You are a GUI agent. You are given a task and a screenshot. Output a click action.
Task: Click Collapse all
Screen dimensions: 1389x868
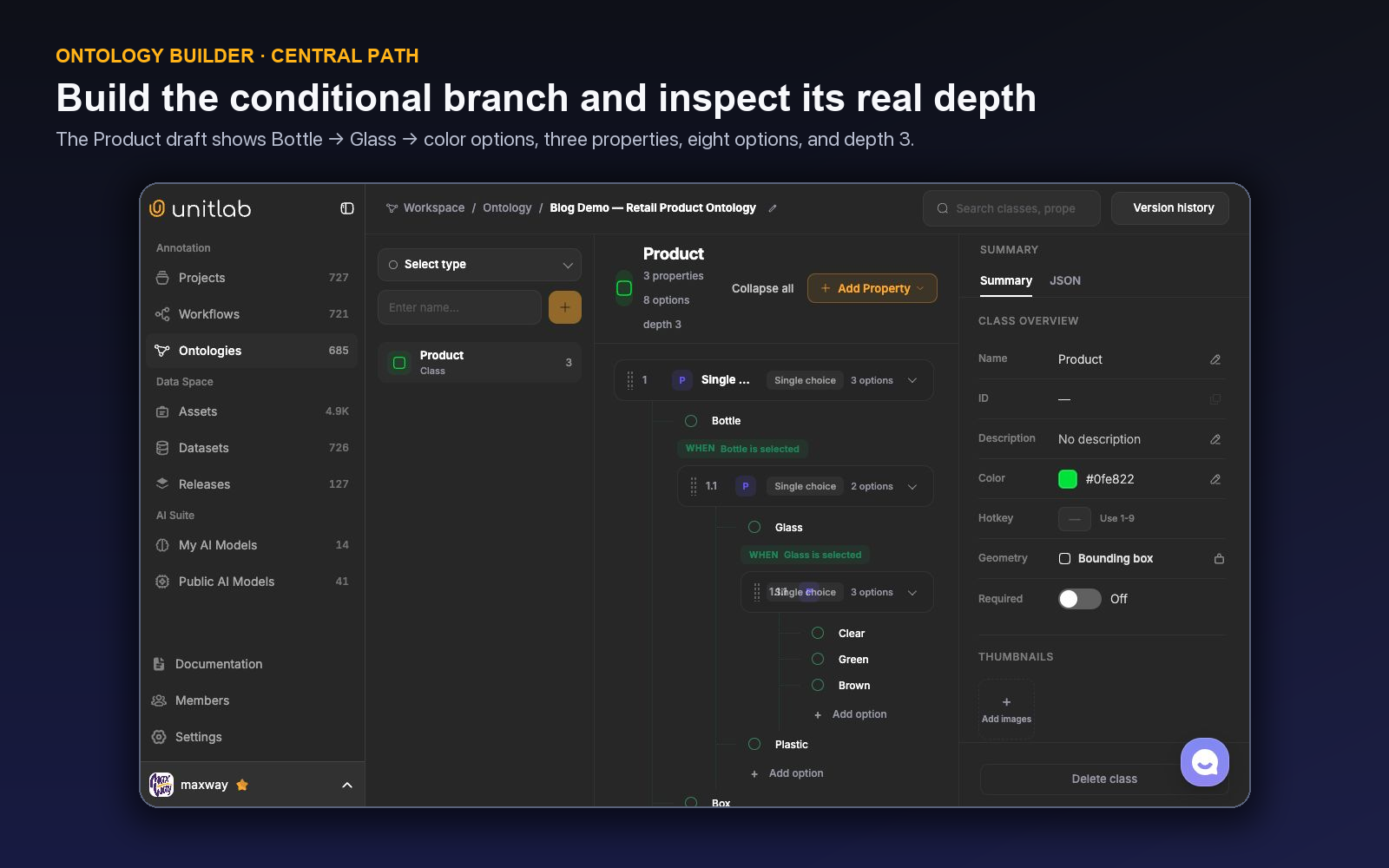pyautogui.click(x=762, y=289)
